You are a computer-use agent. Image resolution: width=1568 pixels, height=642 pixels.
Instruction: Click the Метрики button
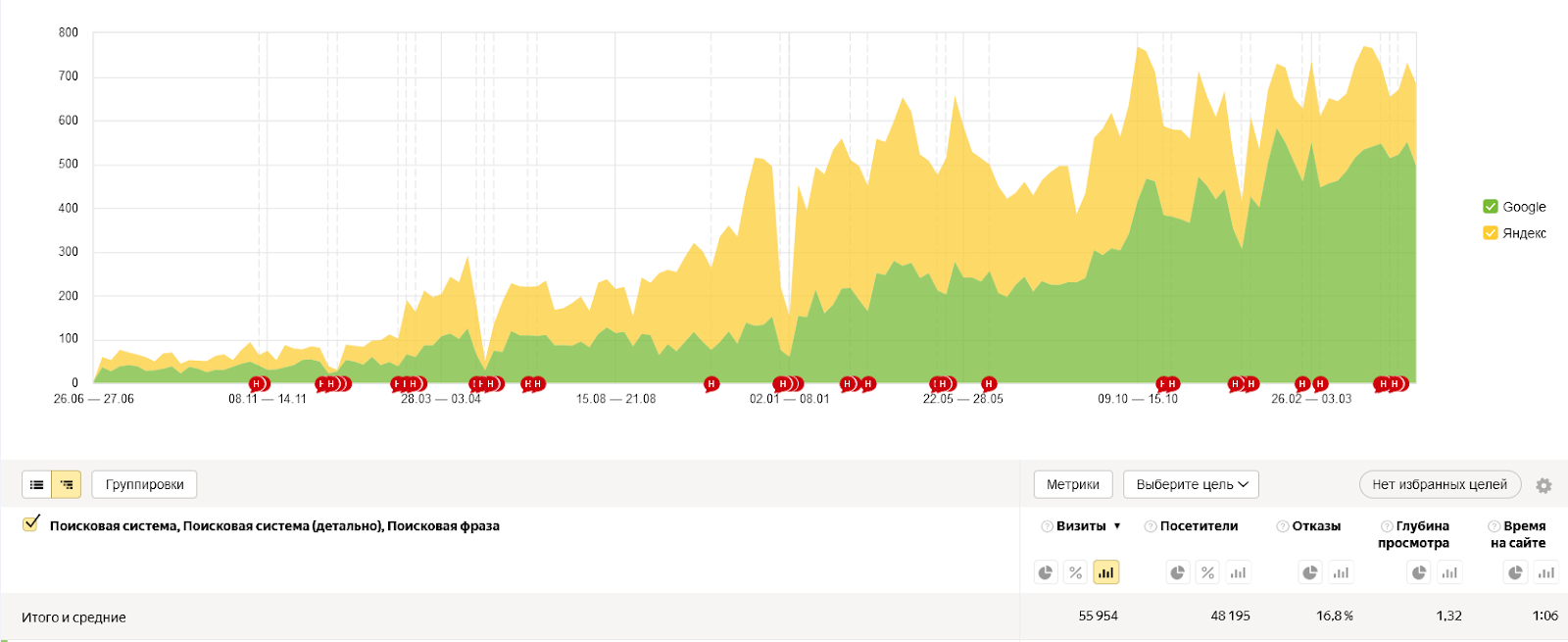(x=1072, y=484)
